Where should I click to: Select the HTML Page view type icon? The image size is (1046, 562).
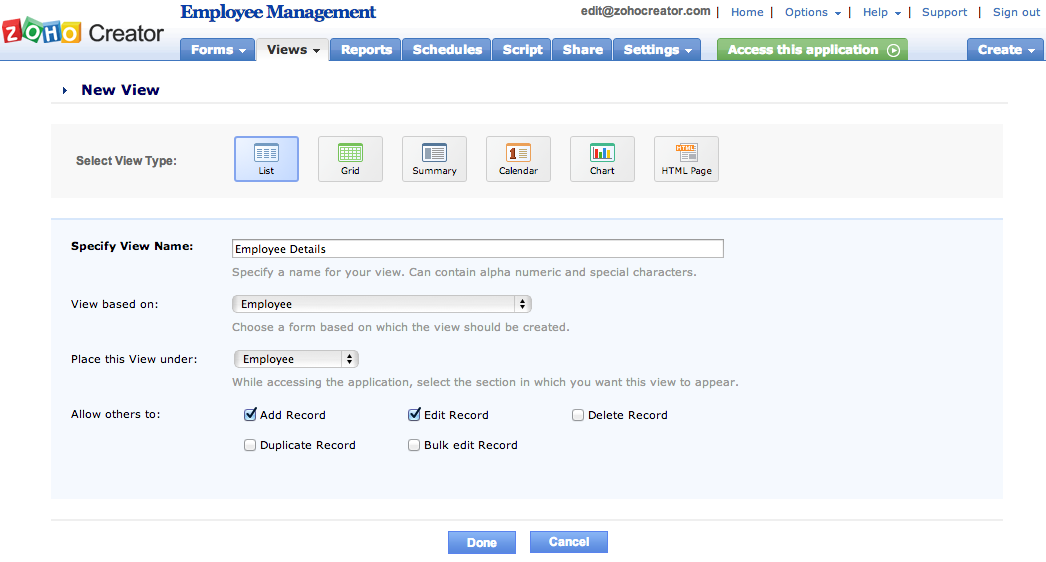tap(686, 158)
